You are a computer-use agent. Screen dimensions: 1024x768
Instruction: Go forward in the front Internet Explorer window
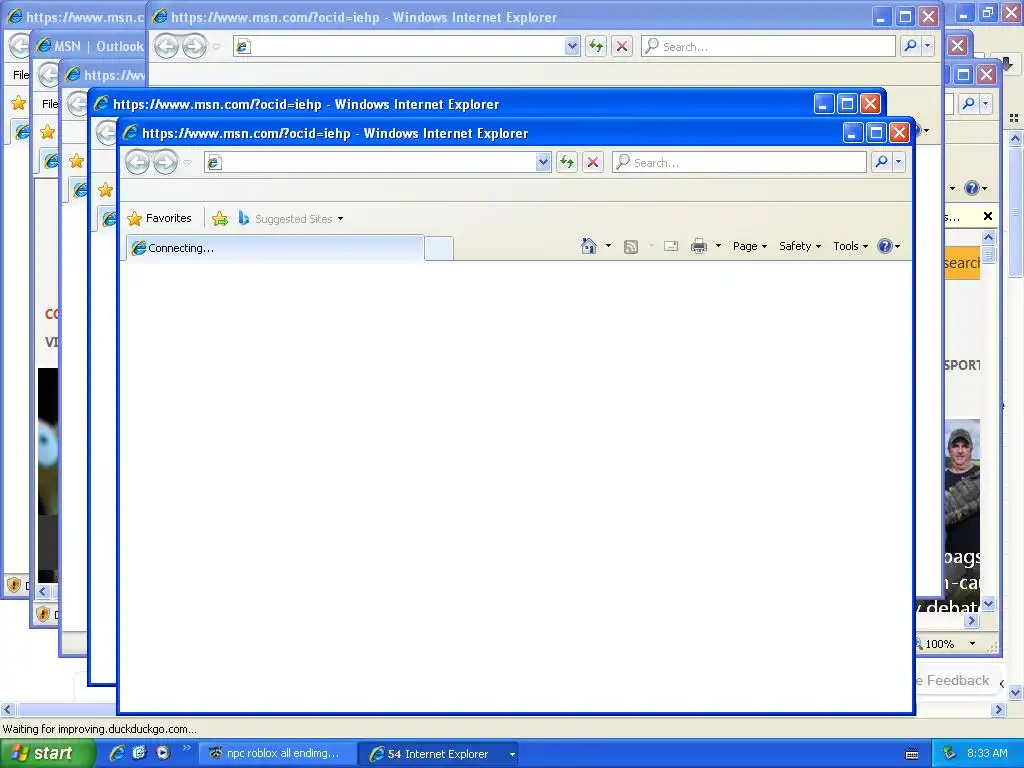(x=165, y=162)
